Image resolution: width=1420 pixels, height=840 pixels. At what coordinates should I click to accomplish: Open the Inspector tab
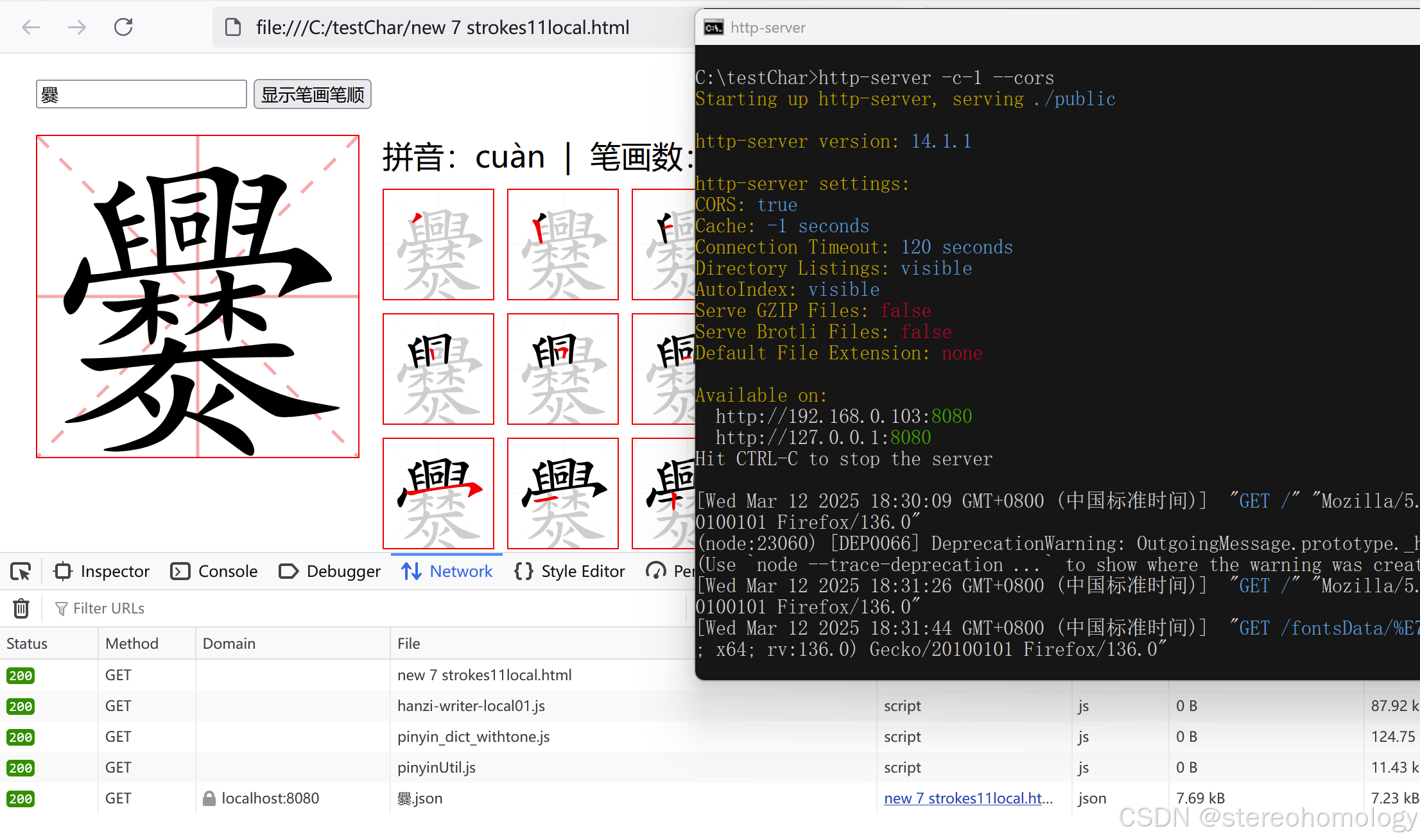click(102, 571)
